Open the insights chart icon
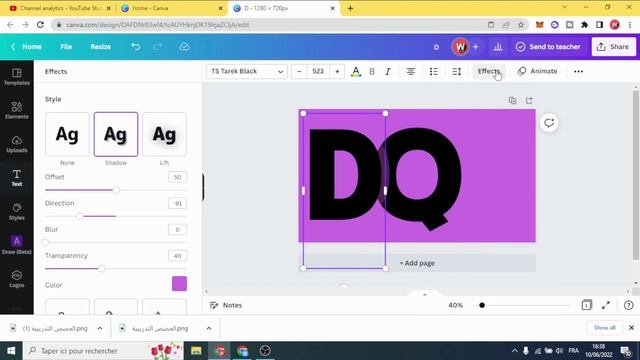The width and height of the screenshot is (640, 360). click(498, 47)
